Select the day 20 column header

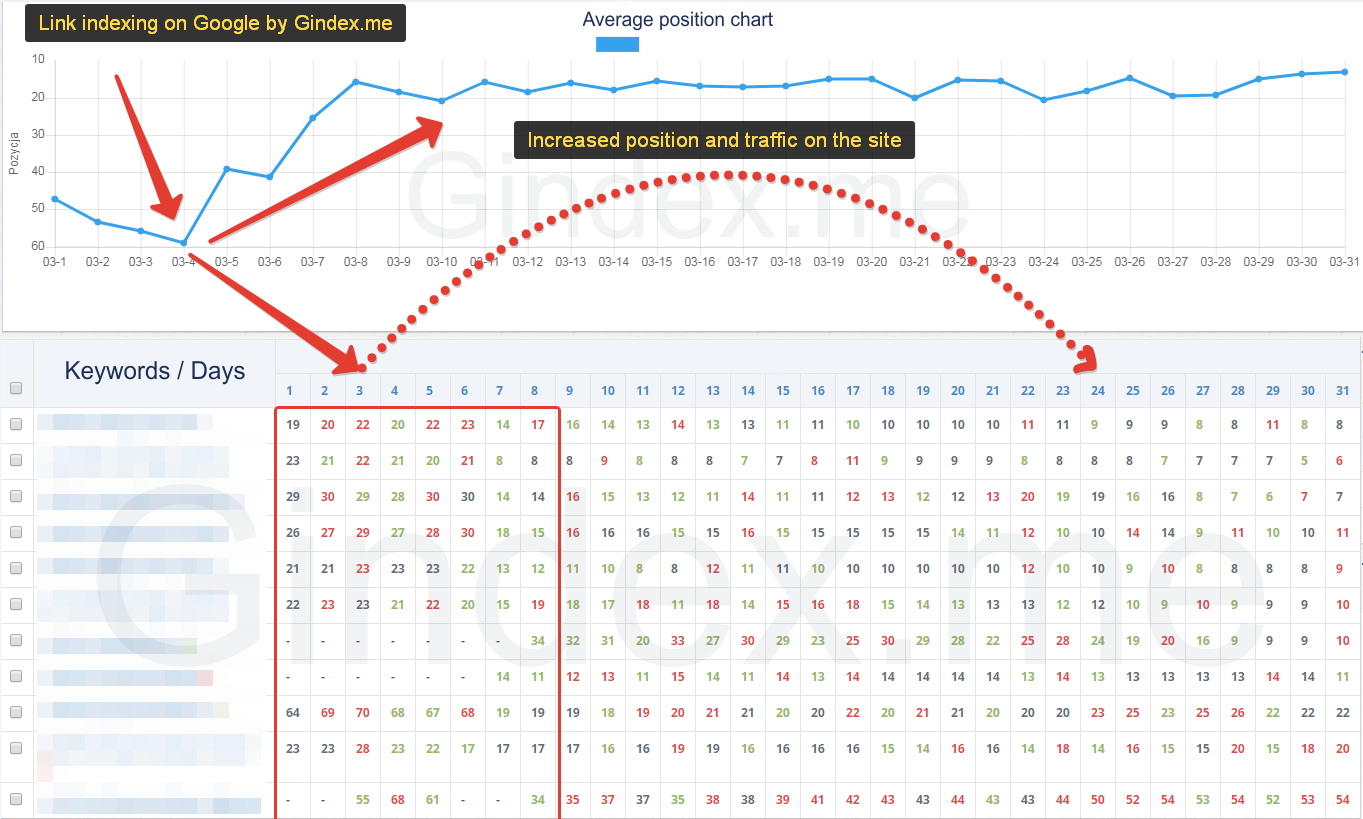tap(958, 391)
